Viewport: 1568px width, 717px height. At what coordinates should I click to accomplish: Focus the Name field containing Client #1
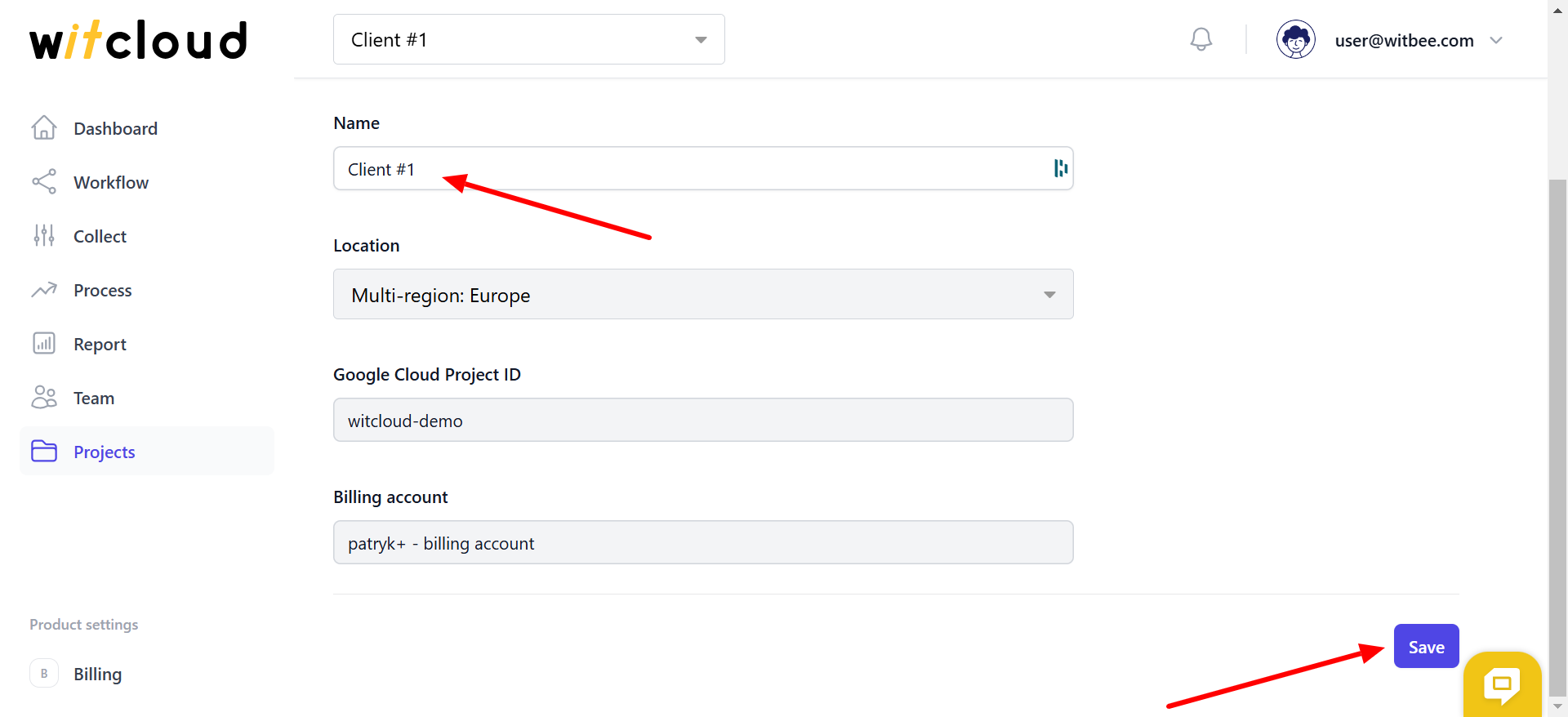pos(703,168)
